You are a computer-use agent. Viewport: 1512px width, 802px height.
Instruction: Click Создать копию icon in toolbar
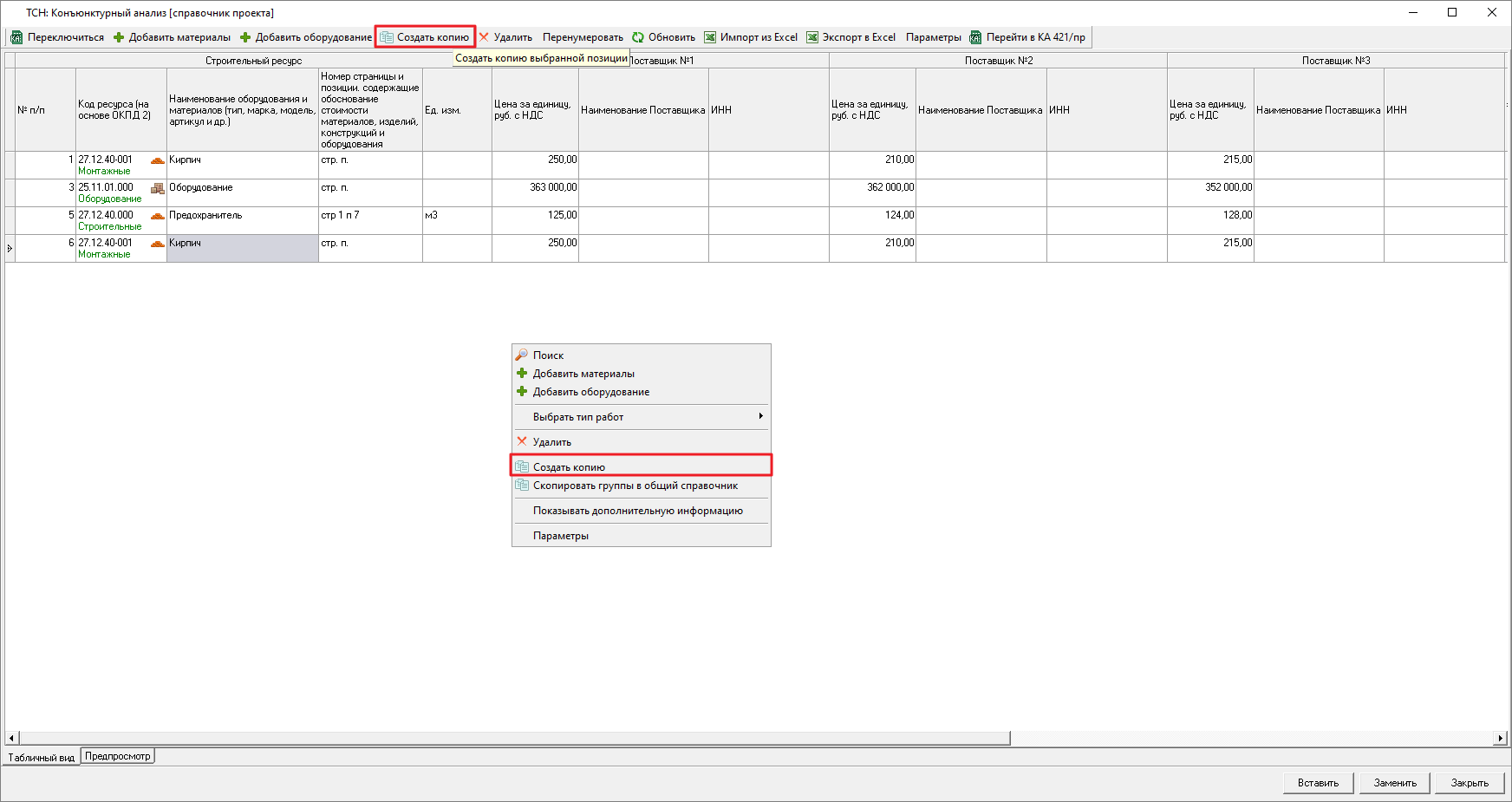click(387, 37)
